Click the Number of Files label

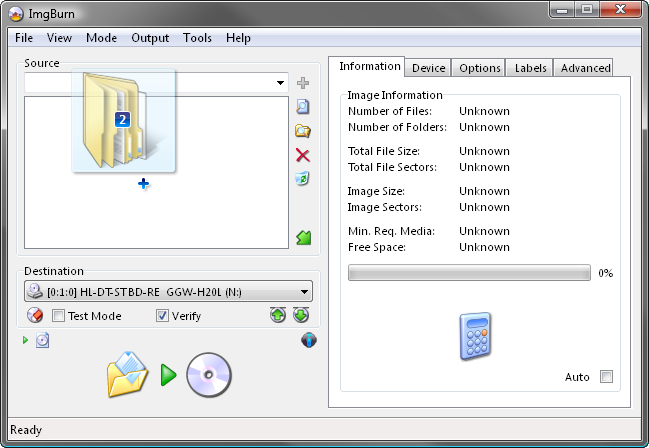[x=390, y=111]
